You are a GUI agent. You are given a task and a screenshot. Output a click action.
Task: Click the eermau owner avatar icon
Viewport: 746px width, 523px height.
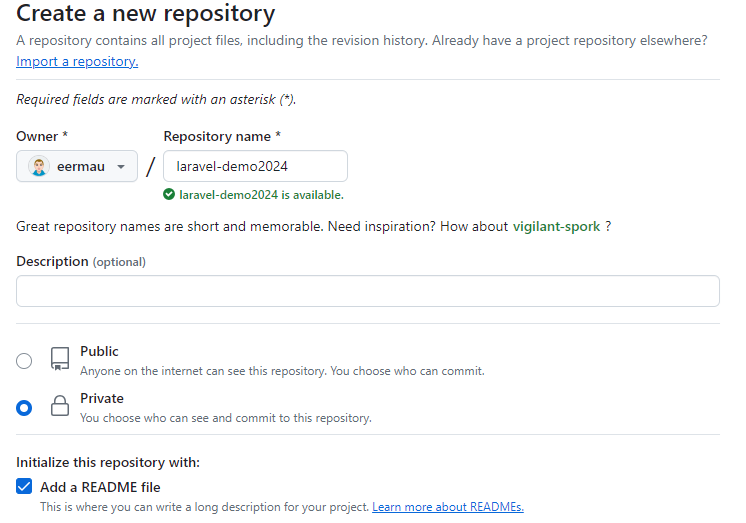pyautogui.click(x=39, y=166)
